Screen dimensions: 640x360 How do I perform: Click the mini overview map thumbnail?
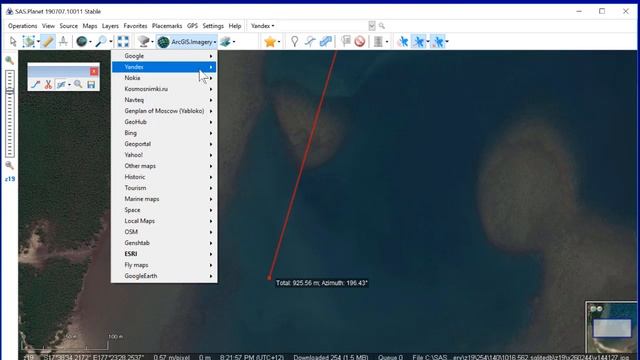[611, 327]
